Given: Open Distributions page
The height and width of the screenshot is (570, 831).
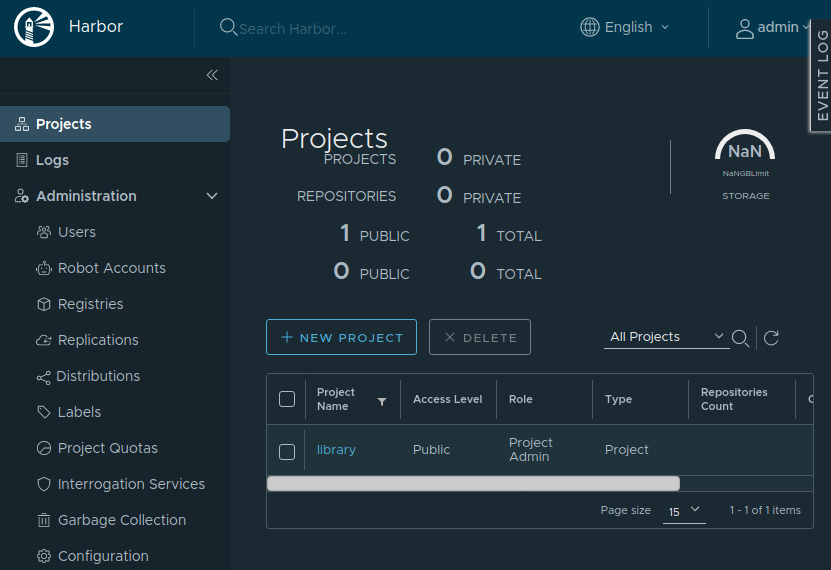Looking at the screenshot, I should 98,376.
